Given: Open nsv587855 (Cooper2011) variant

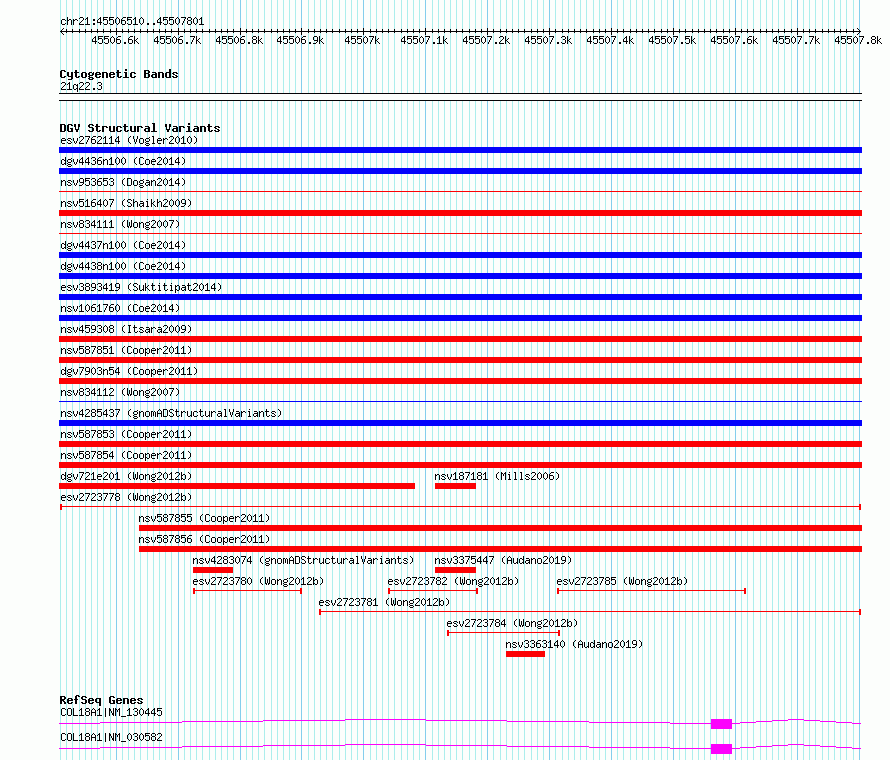Looking at the screenshot, I should coord(204,518).
